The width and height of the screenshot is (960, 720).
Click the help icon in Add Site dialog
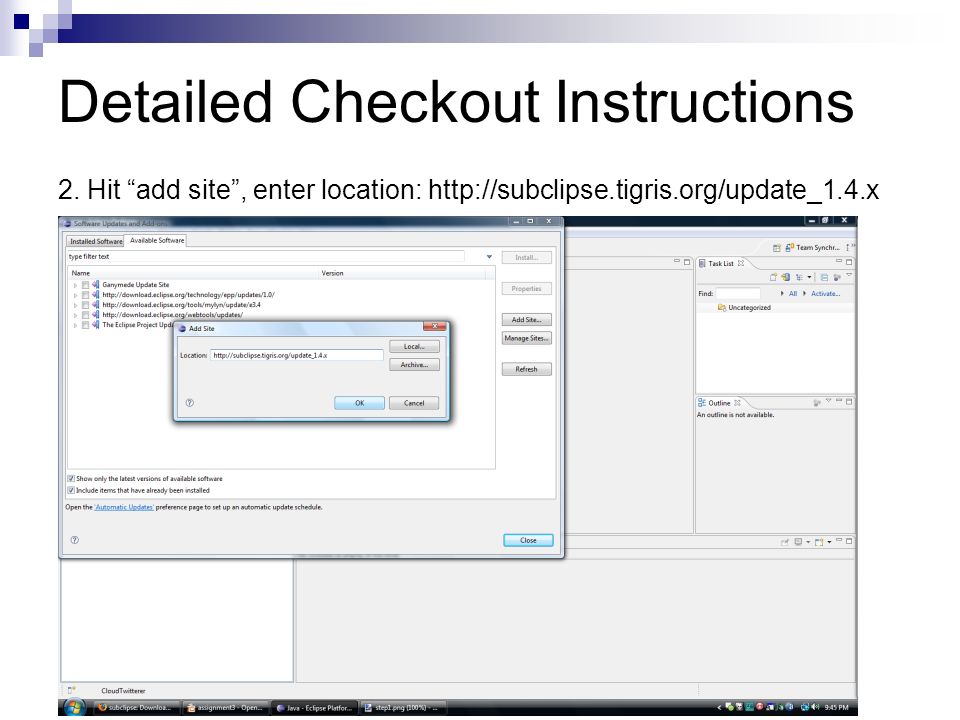pyautogui.click(x=190, y=403)
